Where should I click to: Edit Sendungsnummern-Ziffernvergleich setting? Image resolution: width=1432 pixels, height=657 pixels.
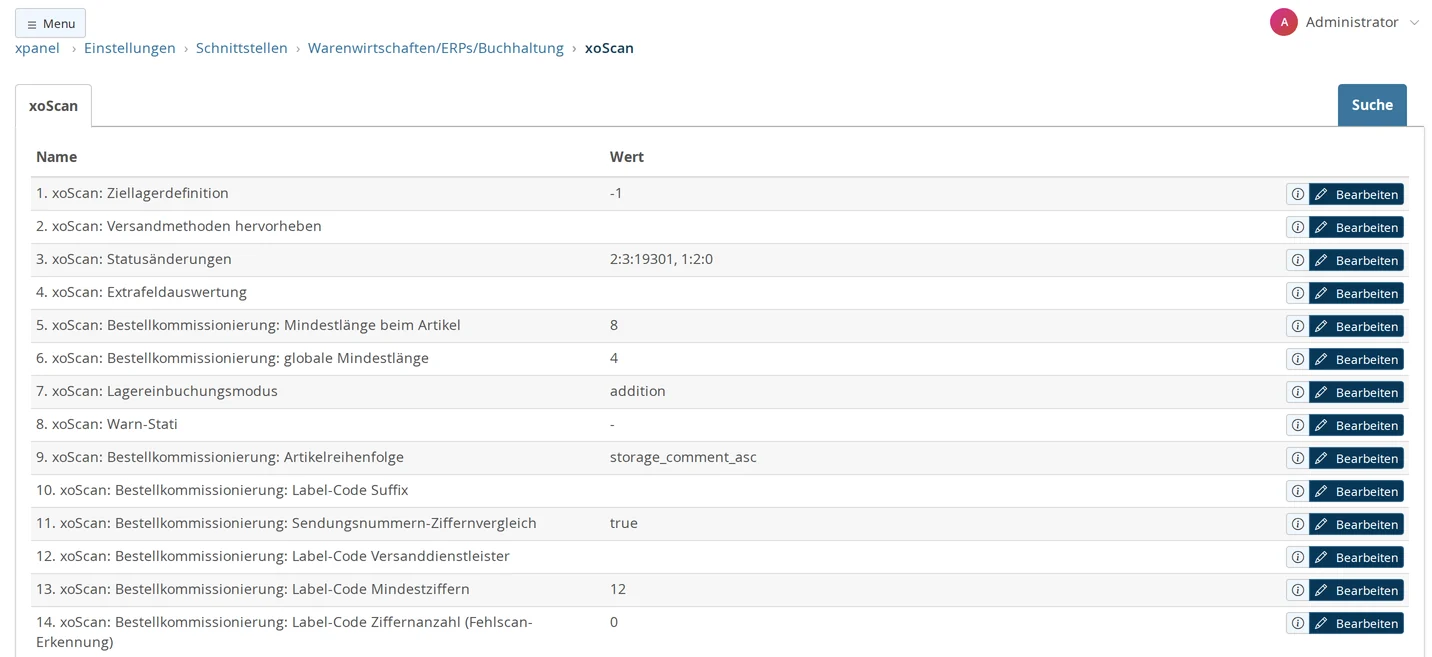(1356, 524)
